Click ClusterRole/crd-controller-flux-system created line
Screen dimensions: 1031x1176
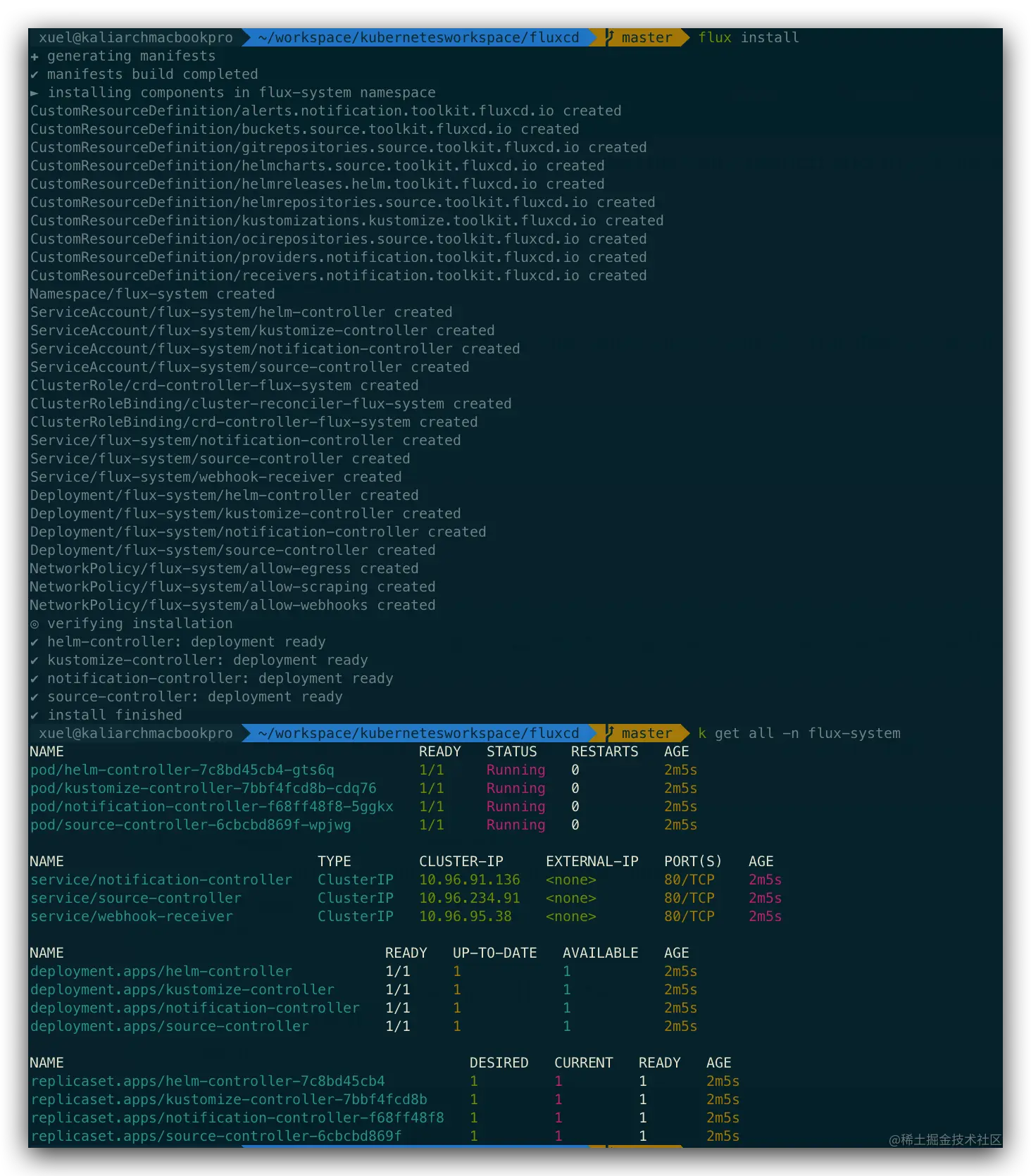(225, 385)
